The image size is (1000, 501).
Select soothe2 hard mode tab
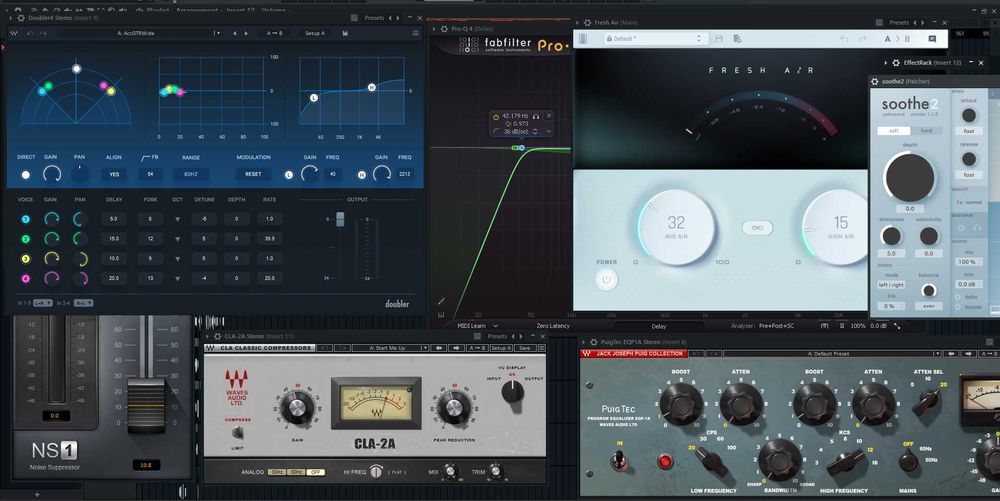pos(926,131)
